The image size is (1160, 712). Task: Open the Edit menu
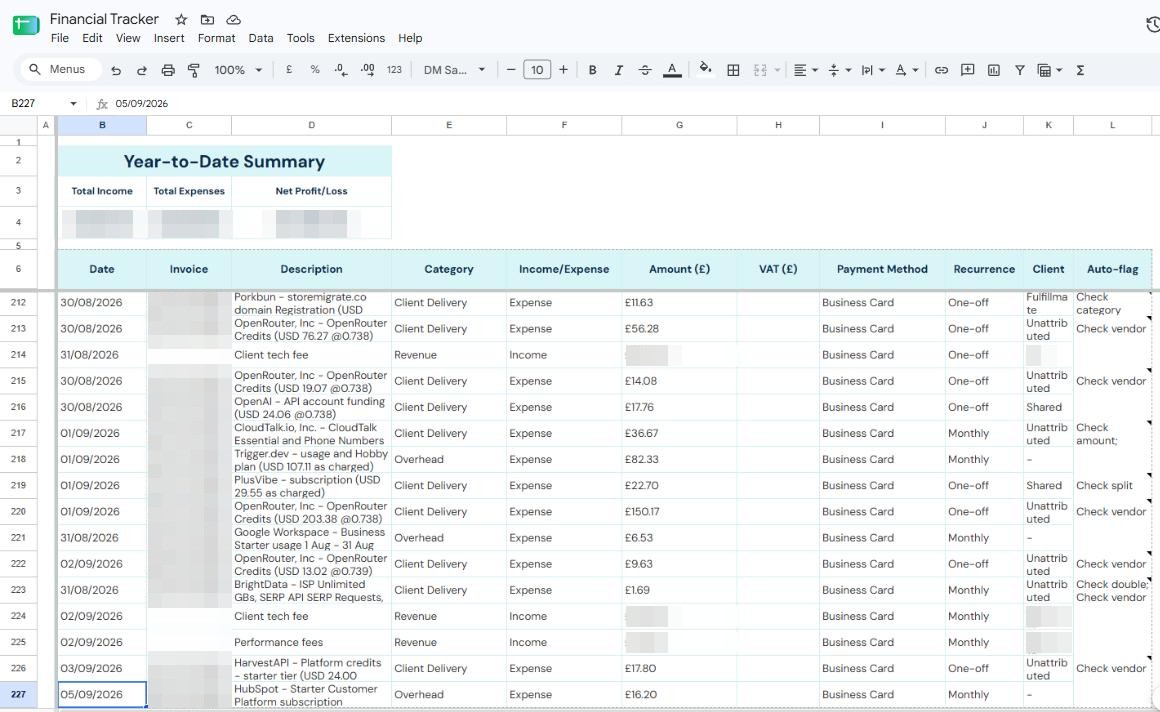point(92,38)
